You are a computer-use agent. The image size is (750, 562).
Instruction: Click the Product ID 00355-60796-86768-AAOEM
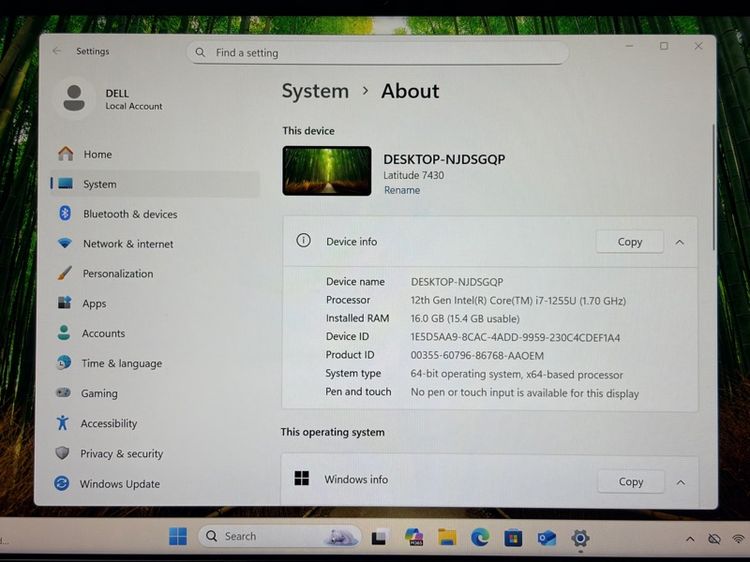[477, 355]
